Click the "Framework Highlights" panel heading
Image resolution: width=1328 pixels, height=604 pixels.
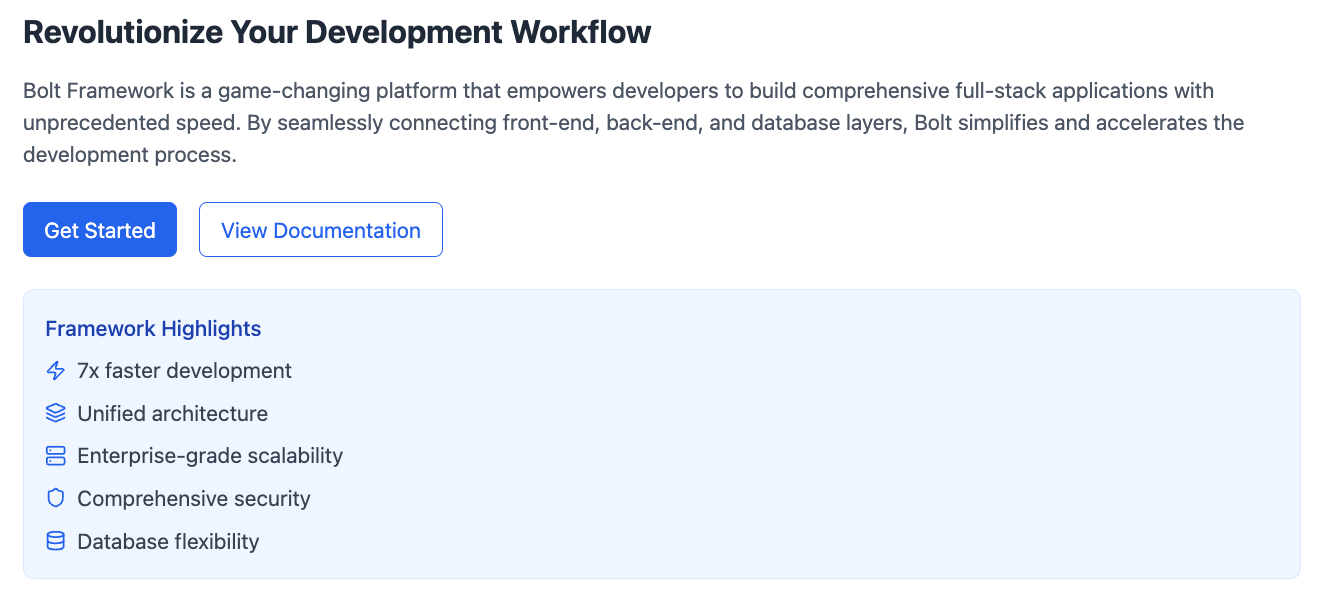153,328
